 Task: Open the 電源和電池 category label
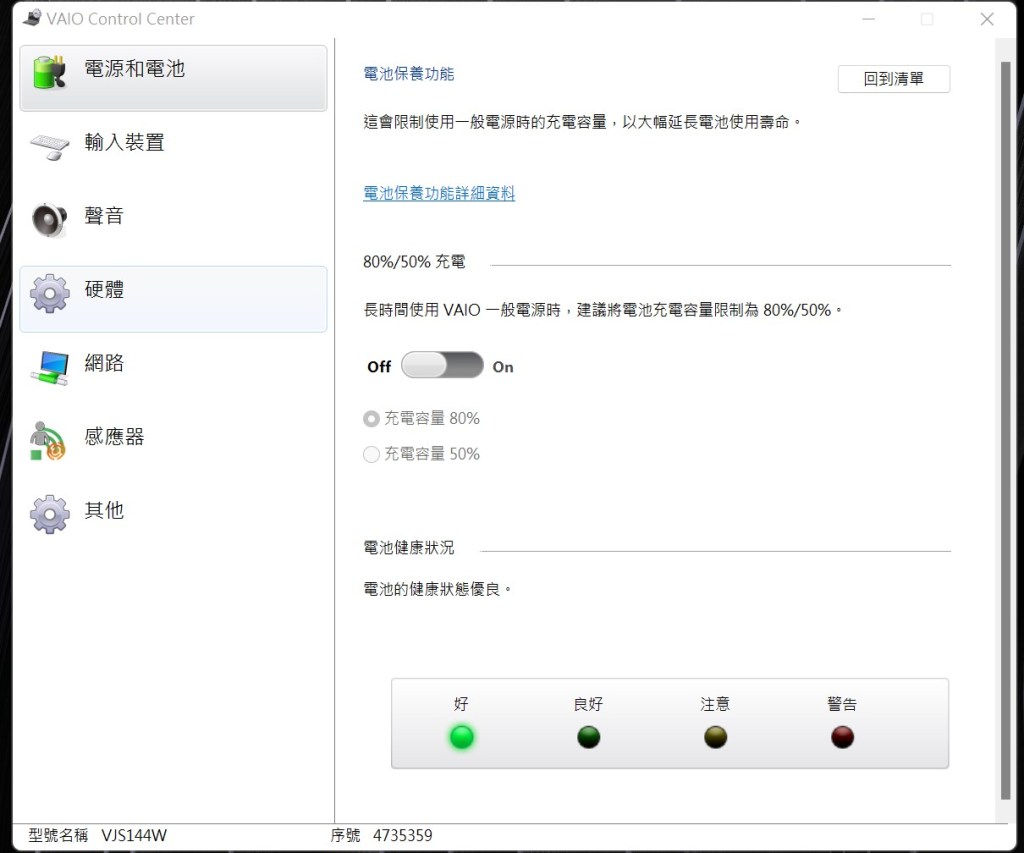(x=134, y=69)
